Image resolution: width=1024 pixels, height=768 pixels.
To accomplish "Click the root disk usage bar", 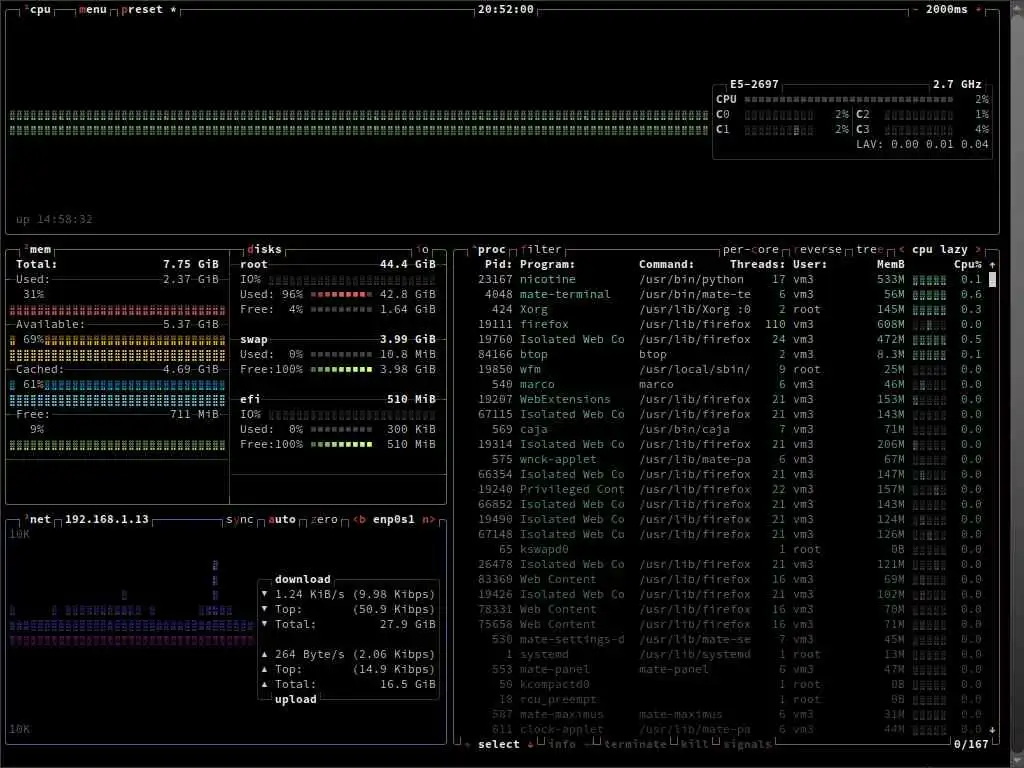I will tap(341, 295).
